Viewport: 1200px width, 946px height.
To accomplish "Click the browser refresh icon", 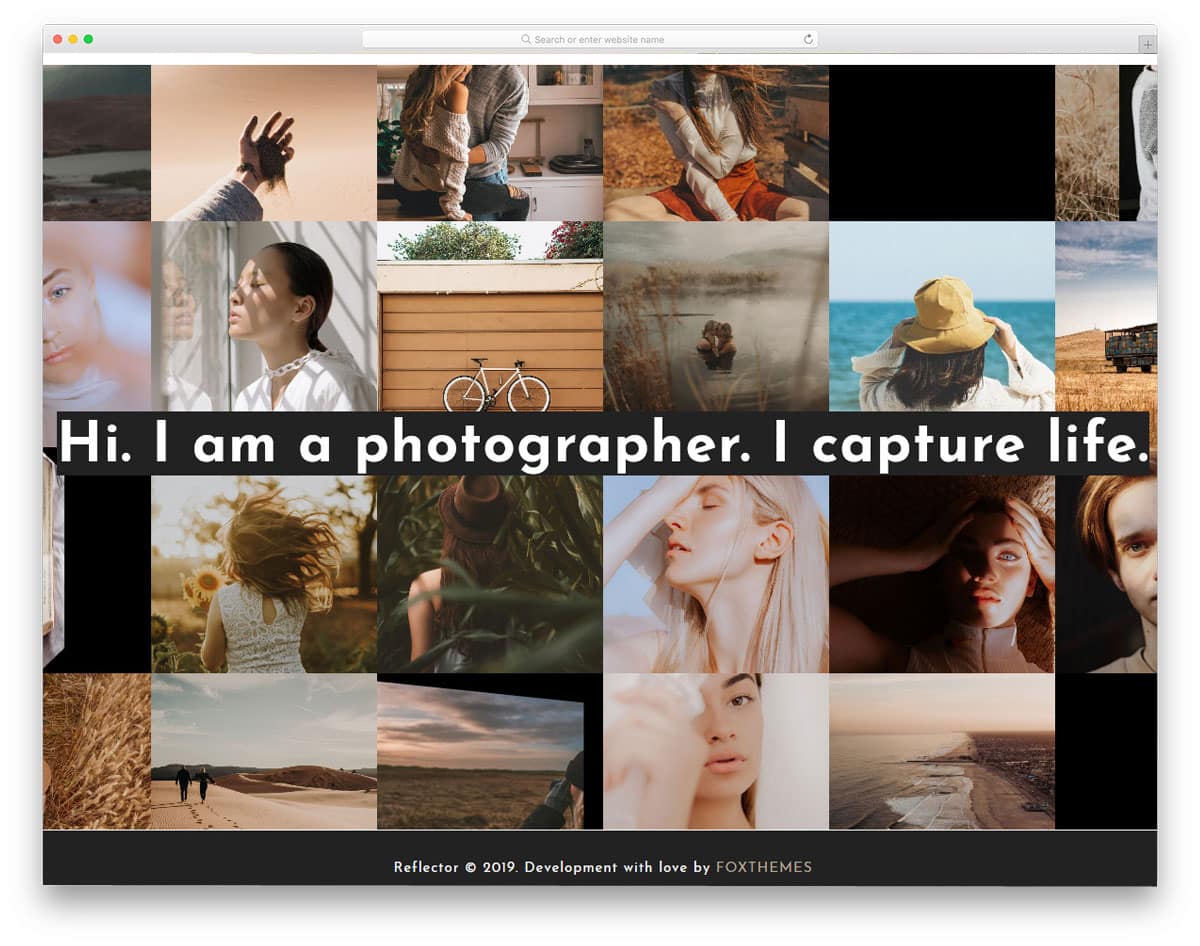I will pos(807,39).
